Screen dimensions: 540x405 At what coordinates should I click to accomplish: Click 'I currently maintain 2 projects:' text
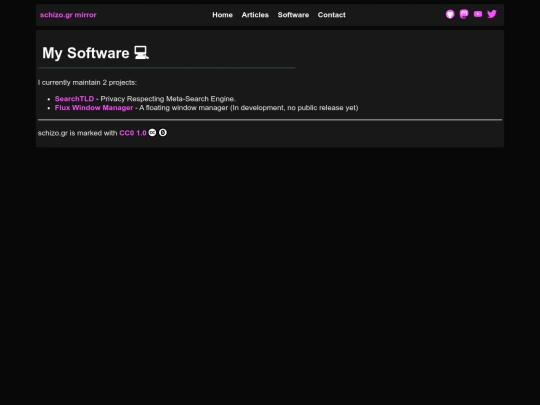87,83
